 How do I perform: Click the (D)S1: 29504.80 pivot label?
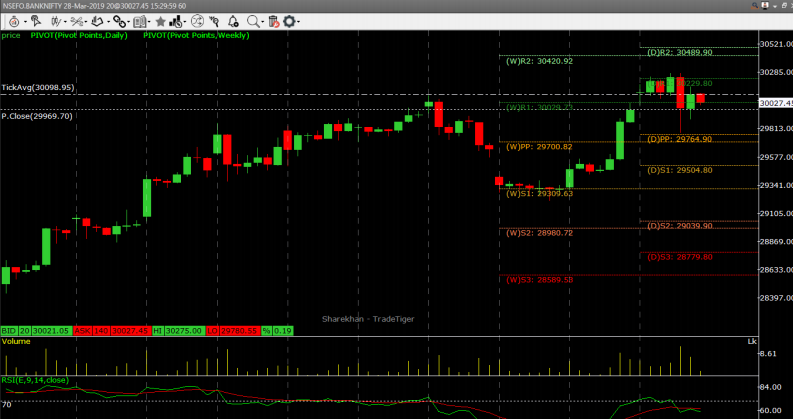(680, 171)
